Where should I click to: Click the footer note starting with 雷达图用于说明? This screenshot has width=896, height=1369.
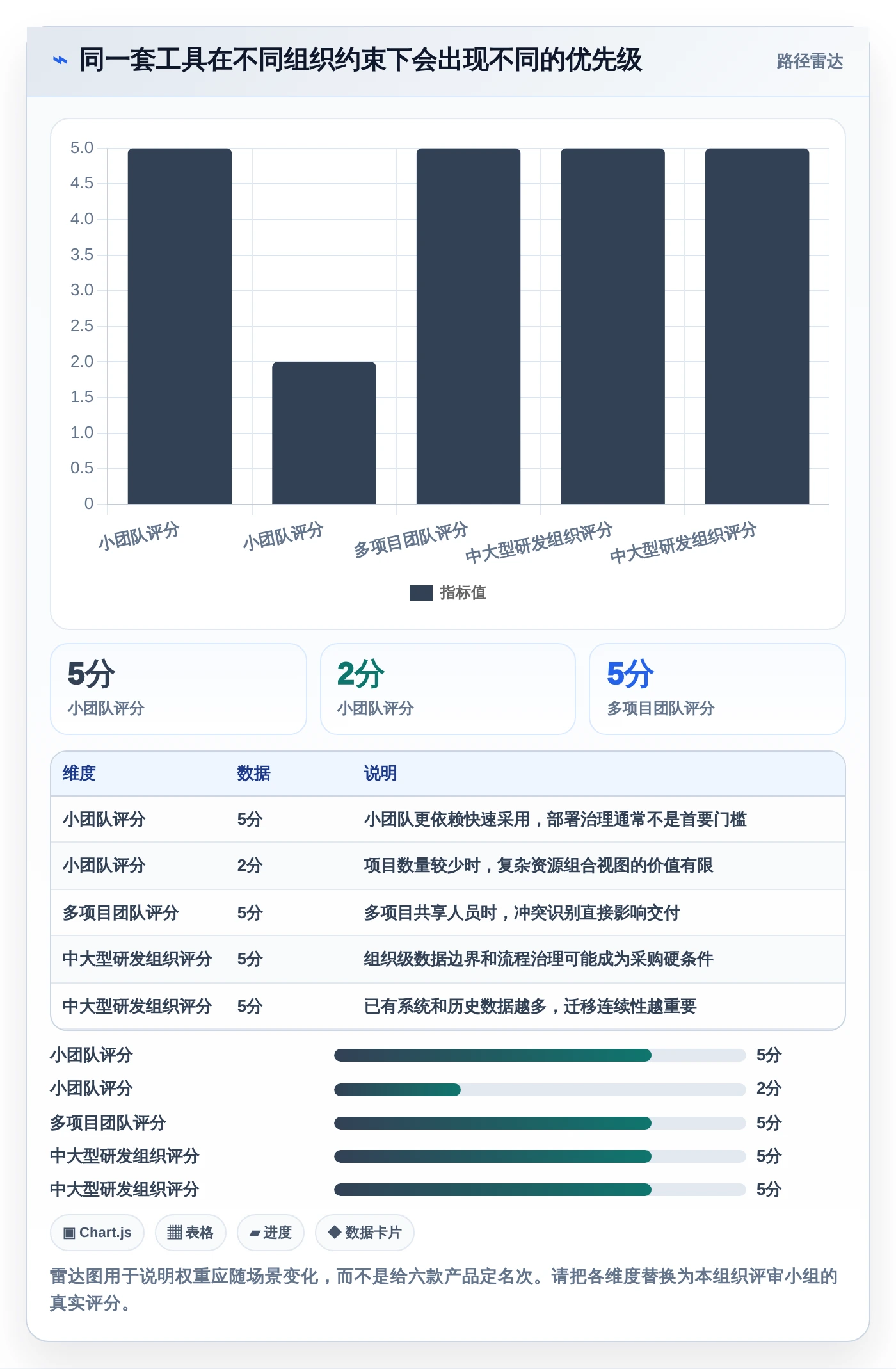coord(444,1290)
